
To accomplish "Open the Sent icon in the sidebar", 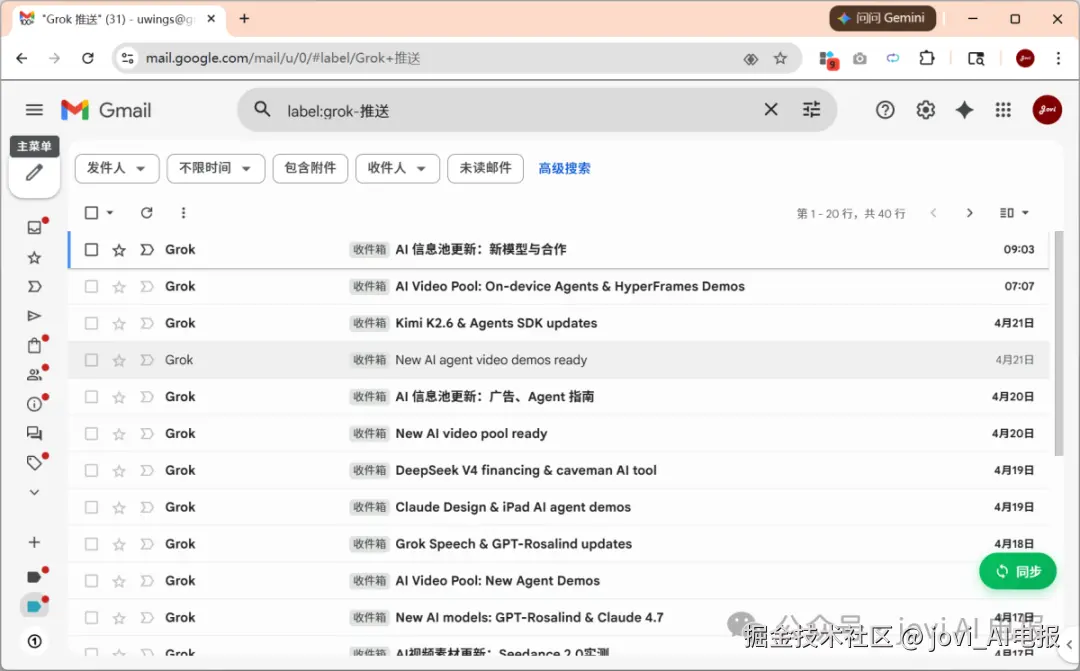I will click(x=34, y=316).
